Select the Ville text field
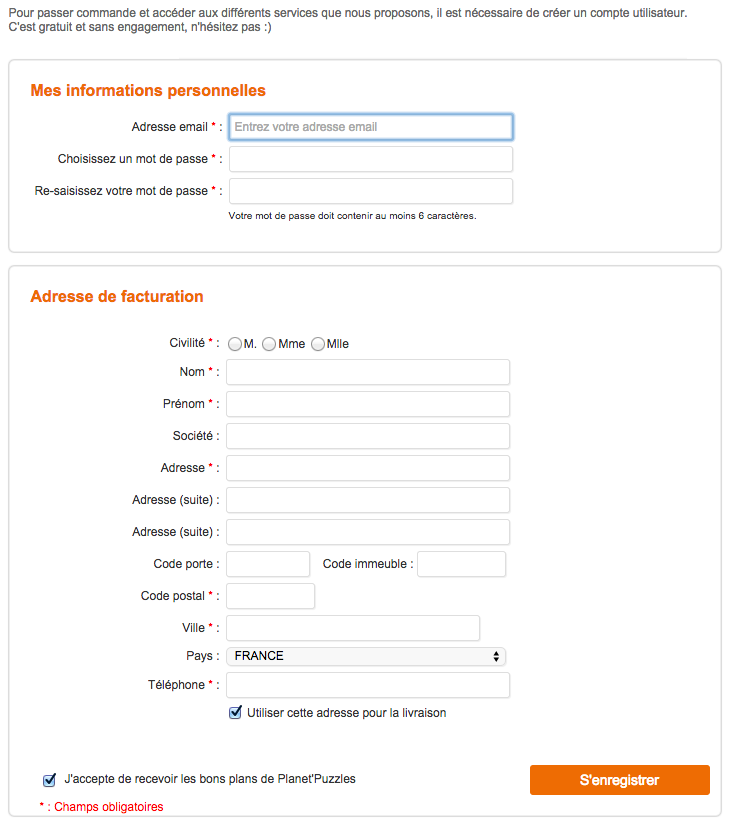 353,628
